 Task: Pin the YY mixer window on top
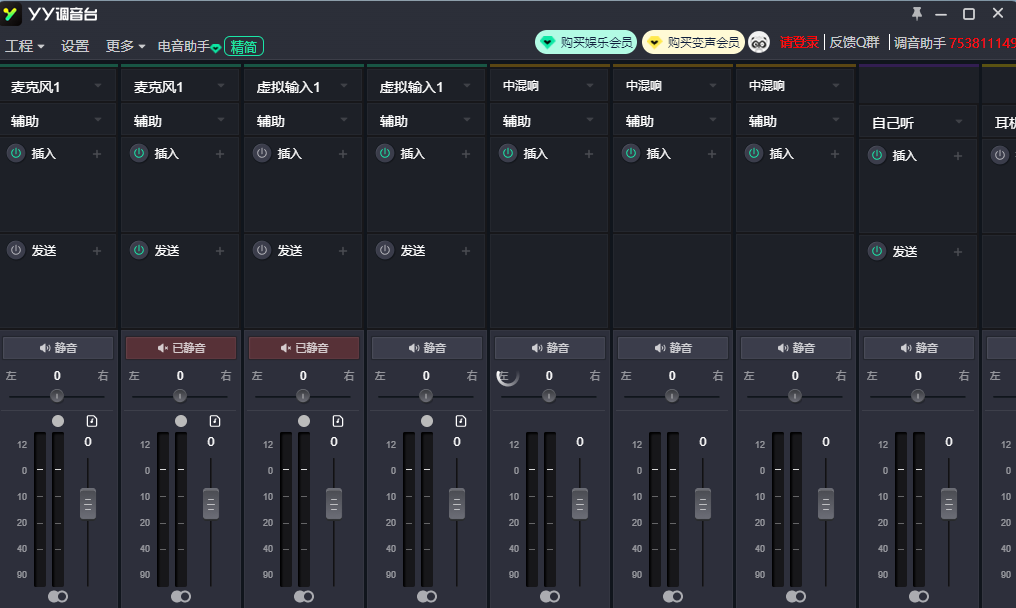pos(916,14)
